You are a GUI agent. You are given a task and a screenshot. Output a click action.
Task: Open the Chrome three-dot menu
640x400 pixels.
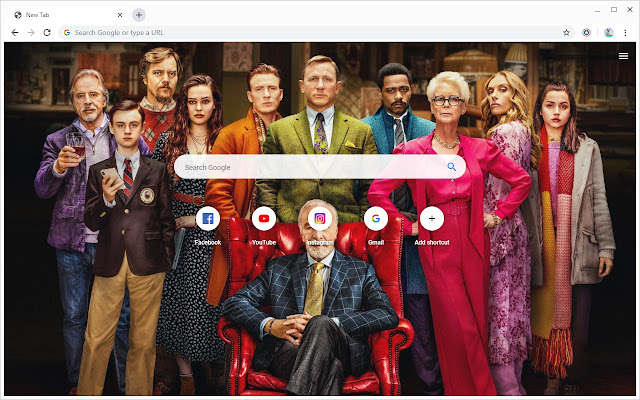pos(625,32)
